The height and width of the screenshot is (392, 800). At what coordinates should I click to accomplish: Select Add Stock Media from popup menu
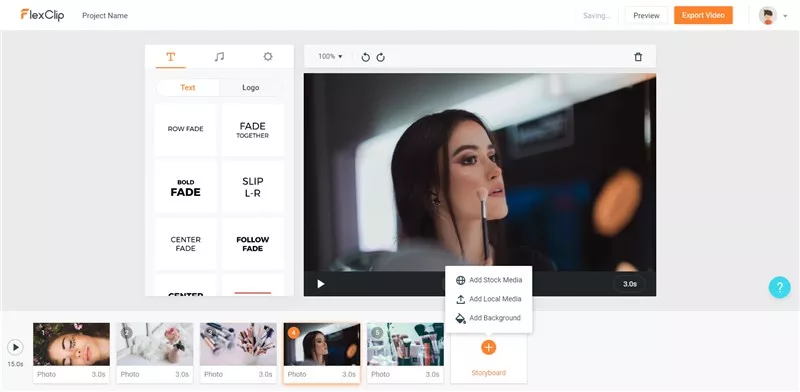click(x=488, y=280)
